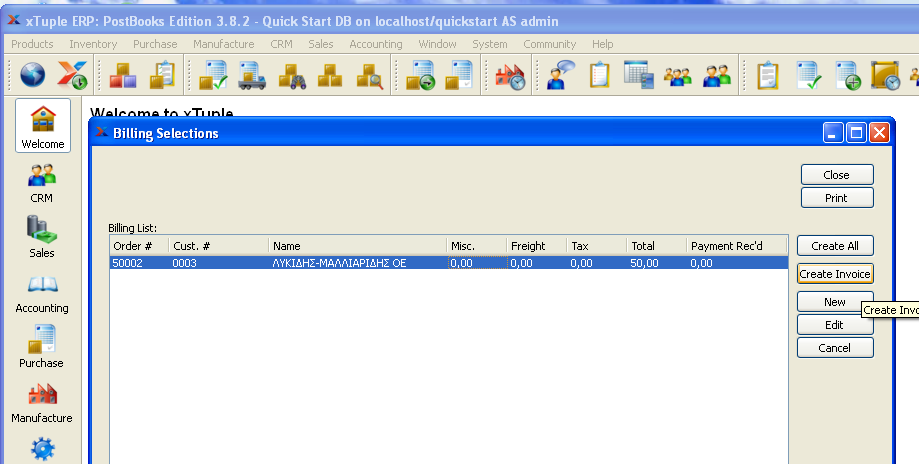Open the Manufacture menu in menu bar

point(224,44)
